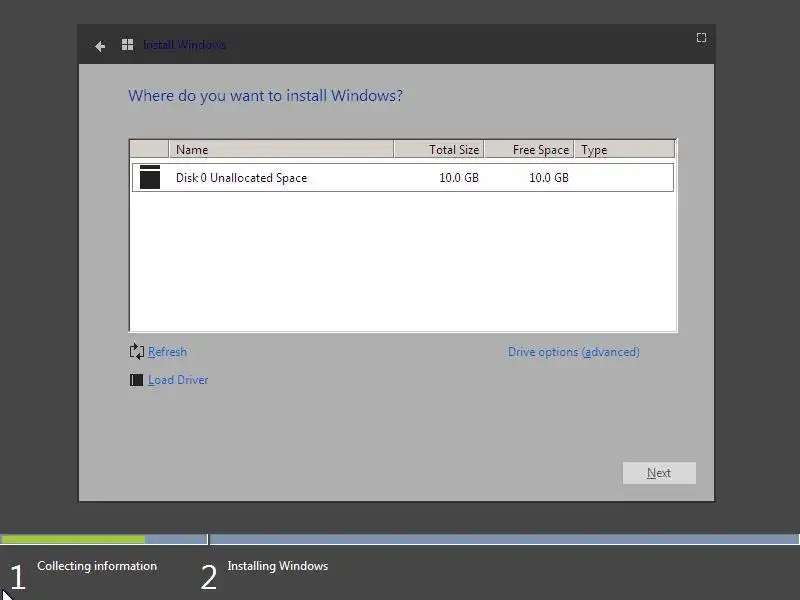Click the Install Windows title text
The width and height of the screenshot is (800, 600).
(185, 45)
